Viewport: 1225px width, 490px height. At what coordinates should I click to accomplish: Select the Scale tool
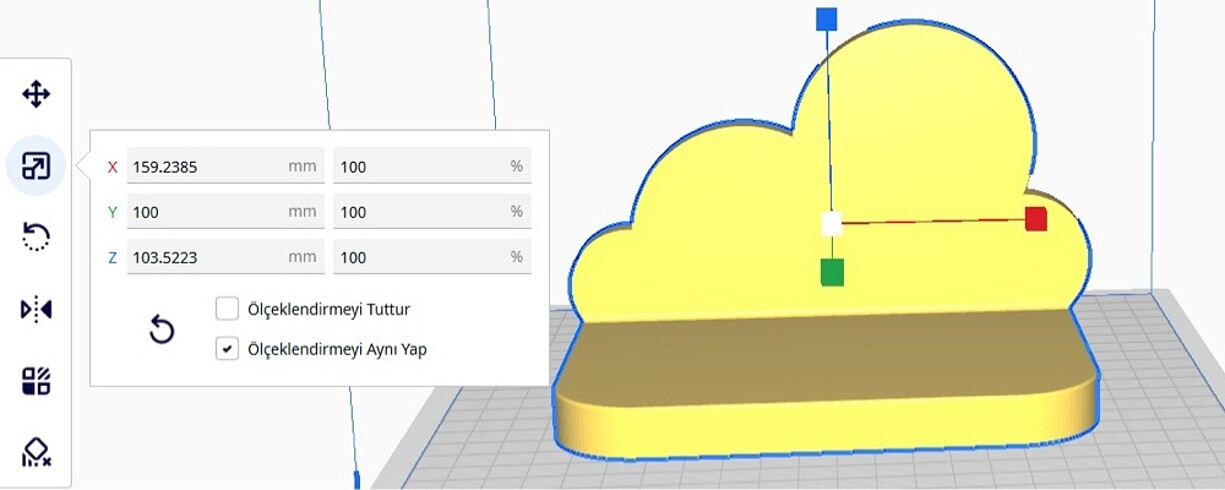pyautogui.click(x=36, y=166)
